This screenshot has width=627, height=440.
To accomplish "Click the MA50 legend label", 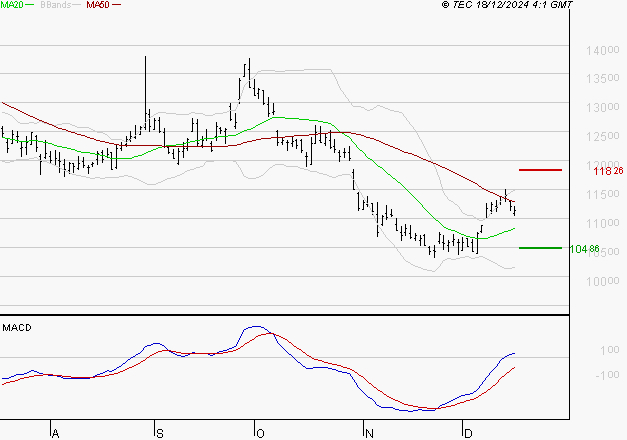I will 98,5.
